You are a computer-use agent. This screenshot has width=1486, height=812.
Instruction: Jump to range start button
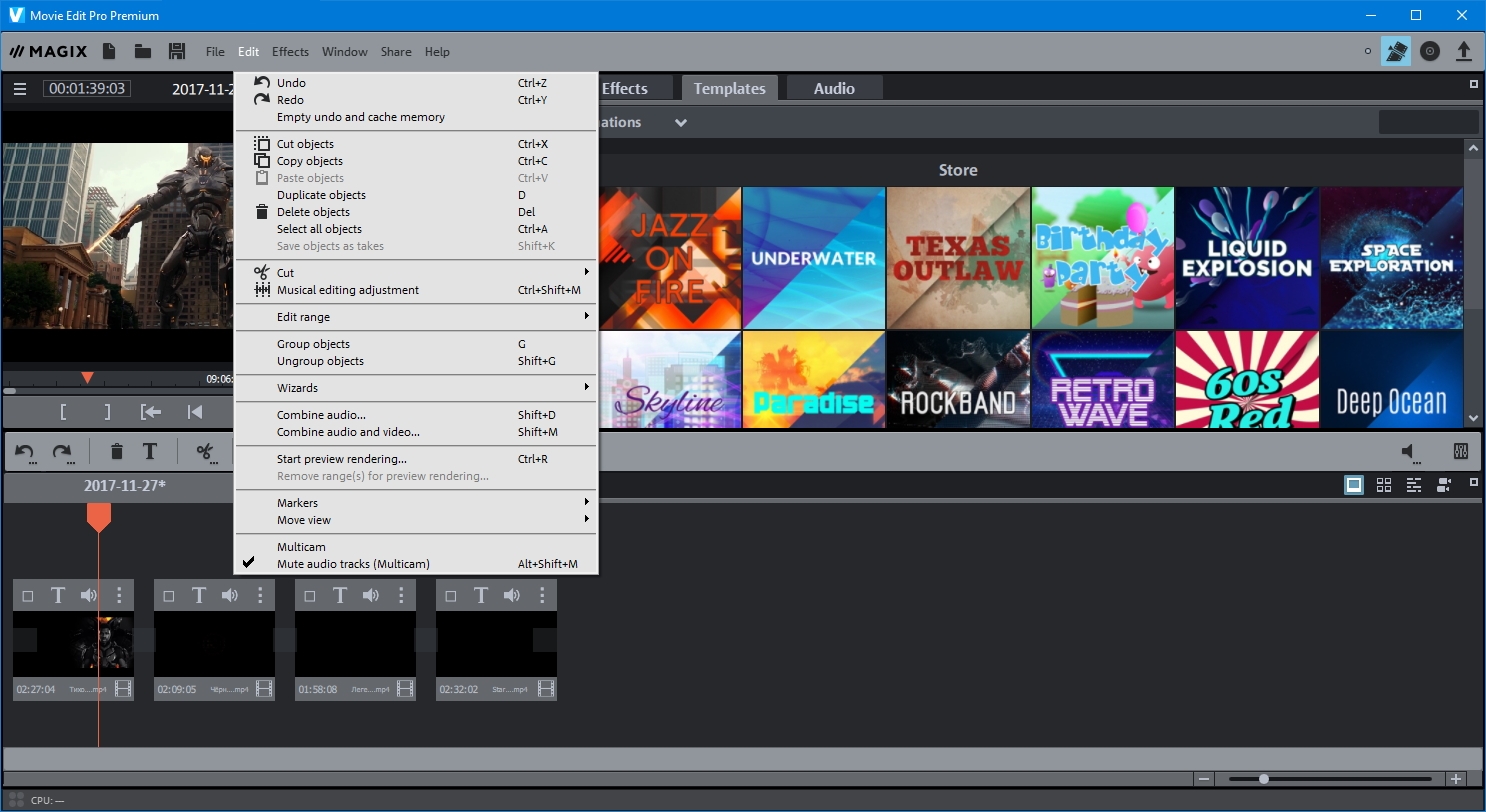click(151, 412)
